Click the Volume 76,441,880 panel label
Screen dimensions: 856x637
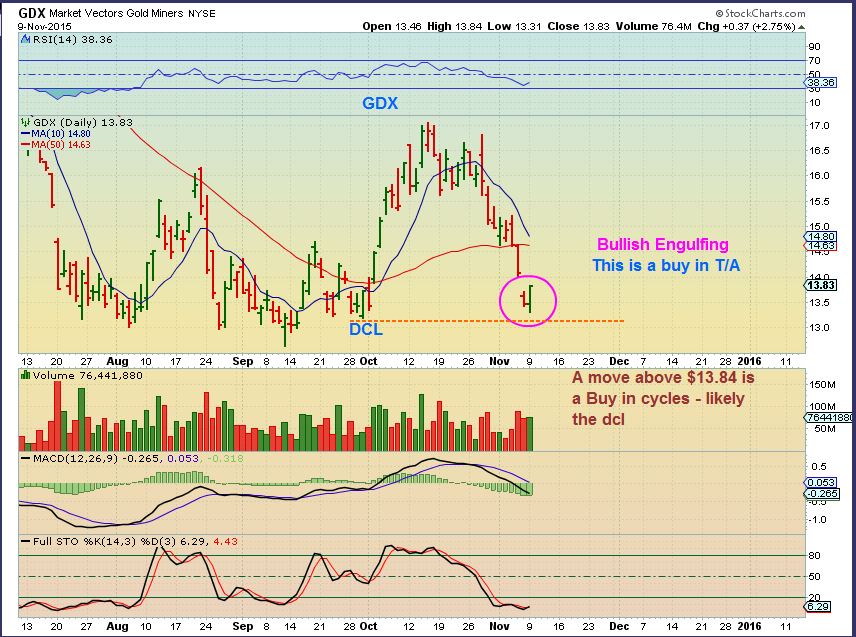click(x=87, y=376)
